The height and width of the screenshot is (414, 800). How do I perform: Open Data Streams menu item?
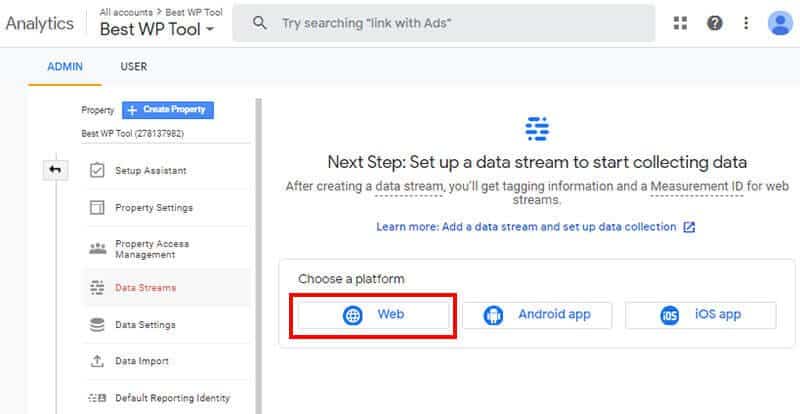click(166, 287)
